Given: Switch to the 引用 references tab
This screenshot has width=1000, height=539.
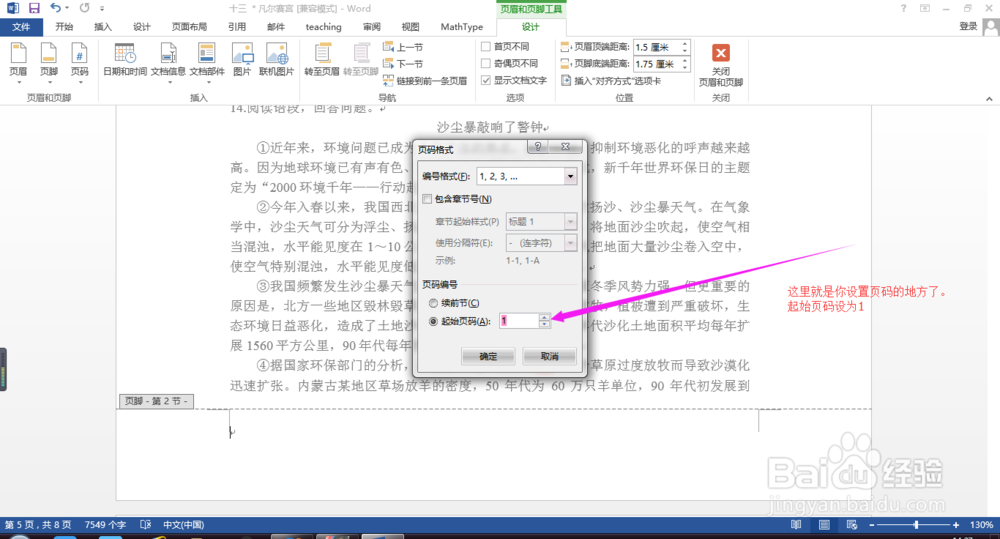Looking at the screenshot, I should (237, 27).
